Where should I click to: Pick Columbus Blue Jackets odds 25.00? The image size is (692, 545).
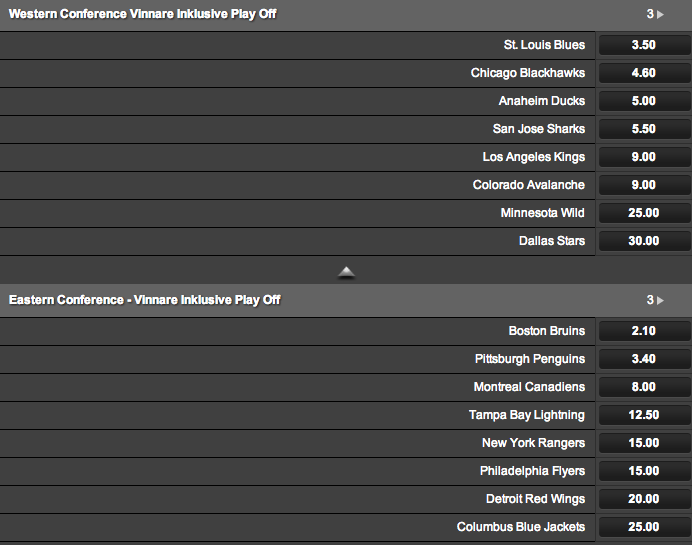[644, 527]
